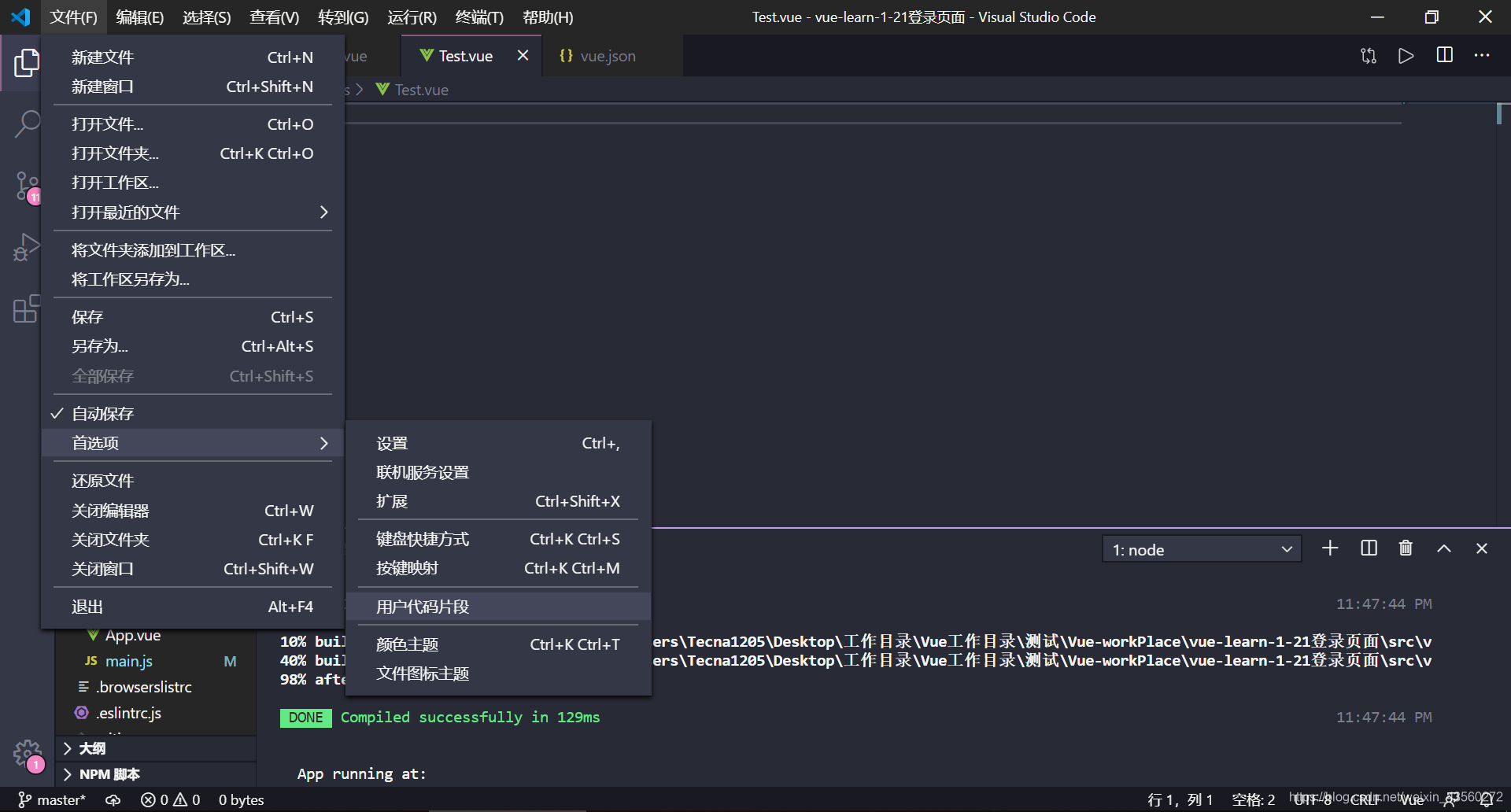Choose Revert File entry
Image resolution: width=1511 pixels, height=812 pixels.
(x=193, y=481)
